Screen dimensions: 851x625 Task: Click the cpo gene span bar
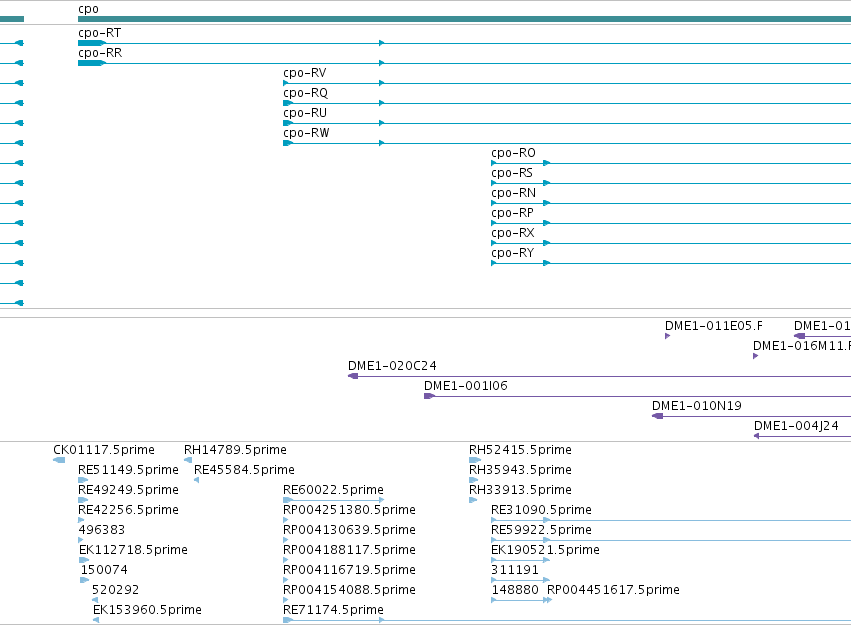coord(465,20)
